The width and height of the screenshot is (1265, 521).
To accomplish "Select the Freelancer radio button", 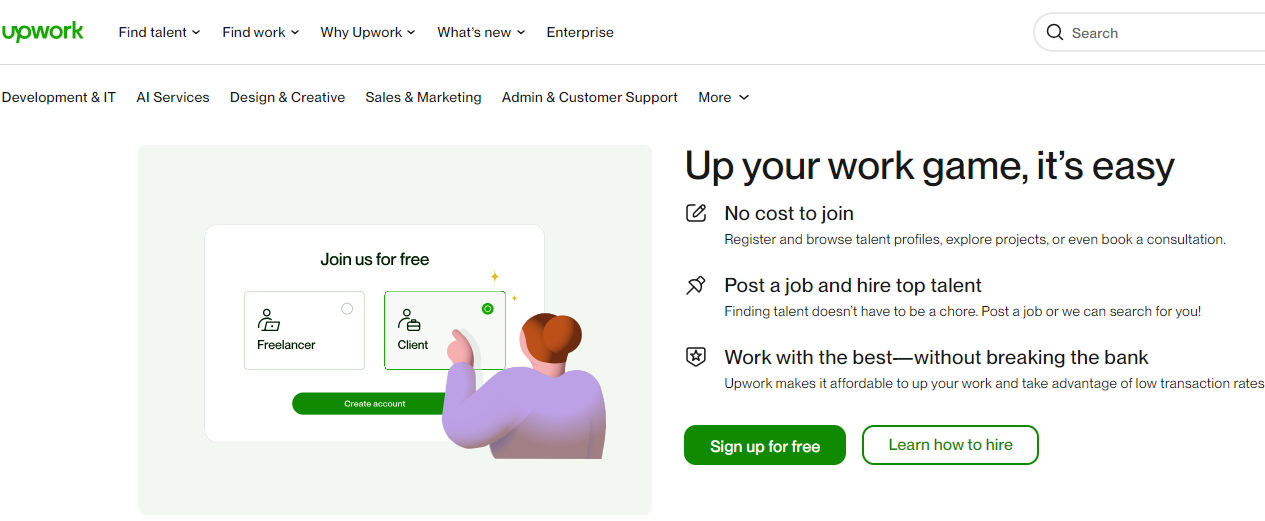I will pos(347,309).
